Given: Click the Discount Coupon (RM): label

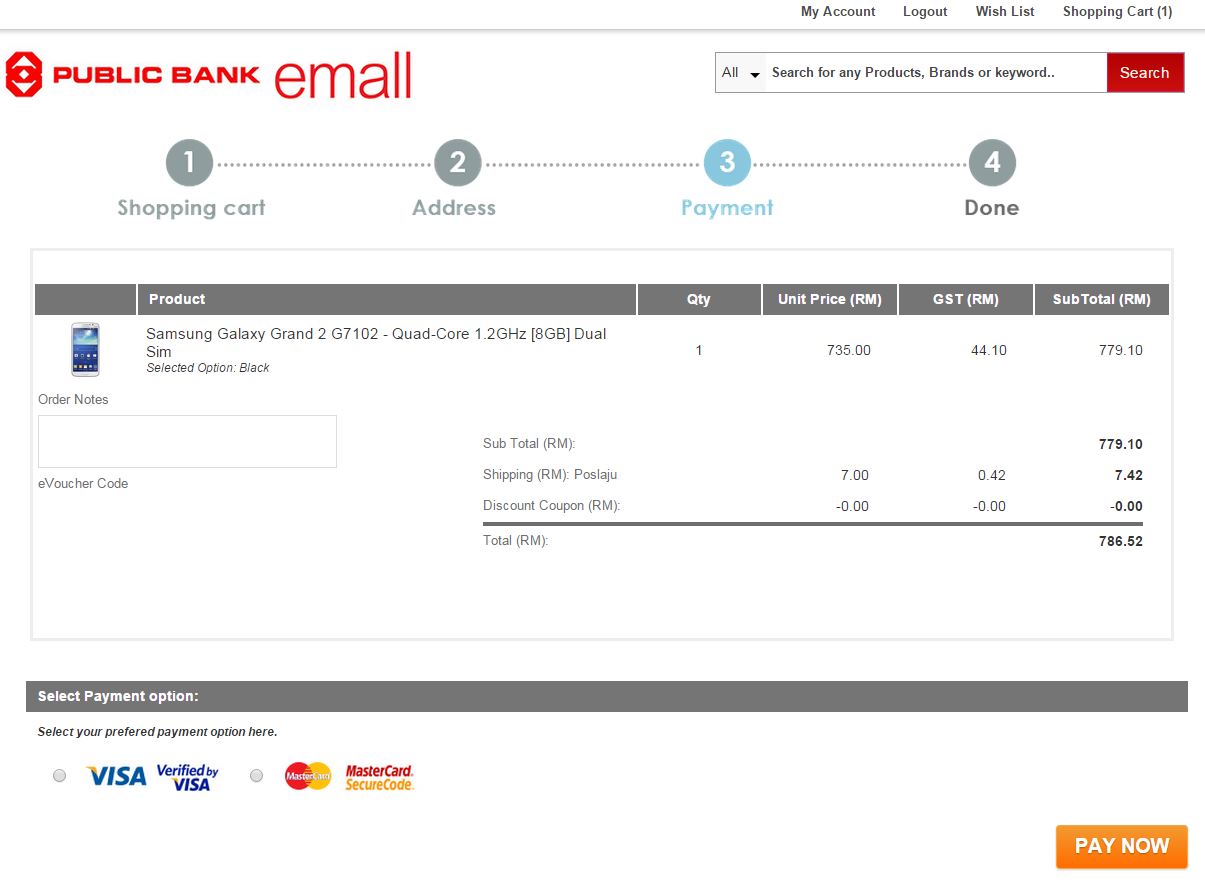Looking at the screenshot, I should point(552,505).
